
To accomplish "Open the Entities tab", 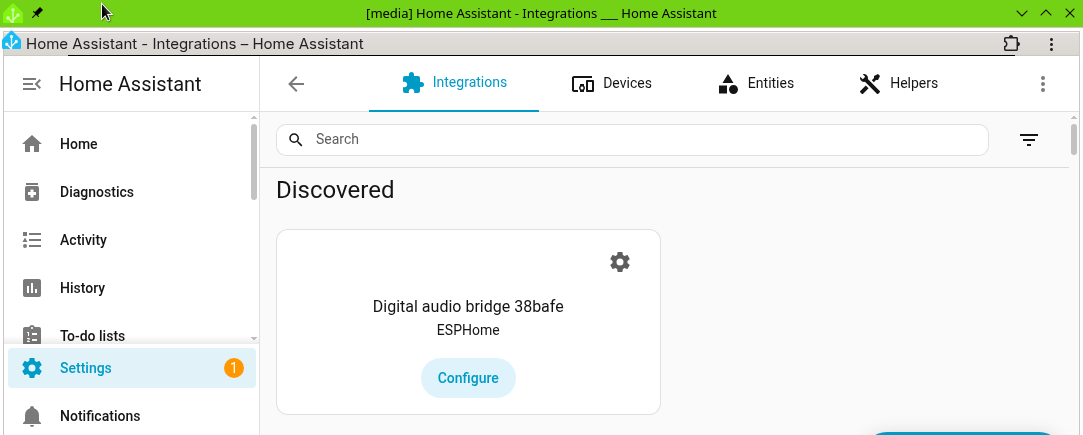I will pyautogui.click(x=756, y=84).
